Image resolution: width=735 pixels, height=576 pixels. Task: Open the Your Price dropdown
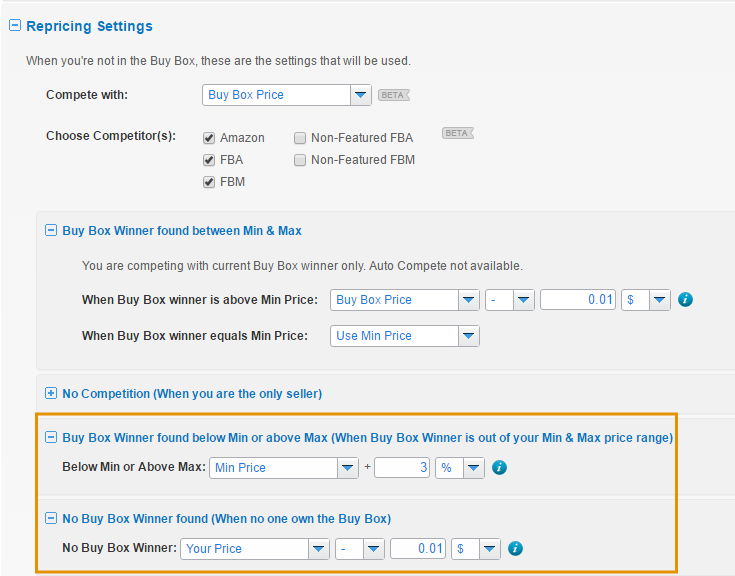point(255,549)
